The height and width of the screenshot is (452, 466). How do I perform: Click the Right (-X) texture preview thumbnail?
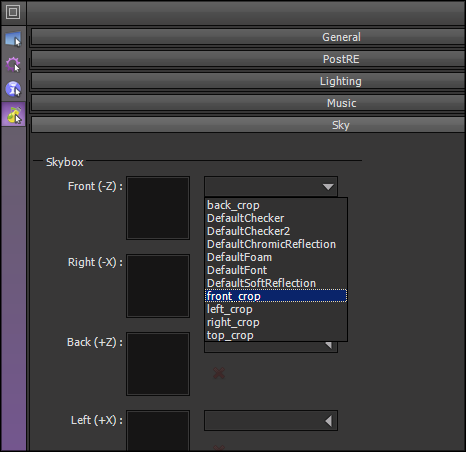(158, 286)
